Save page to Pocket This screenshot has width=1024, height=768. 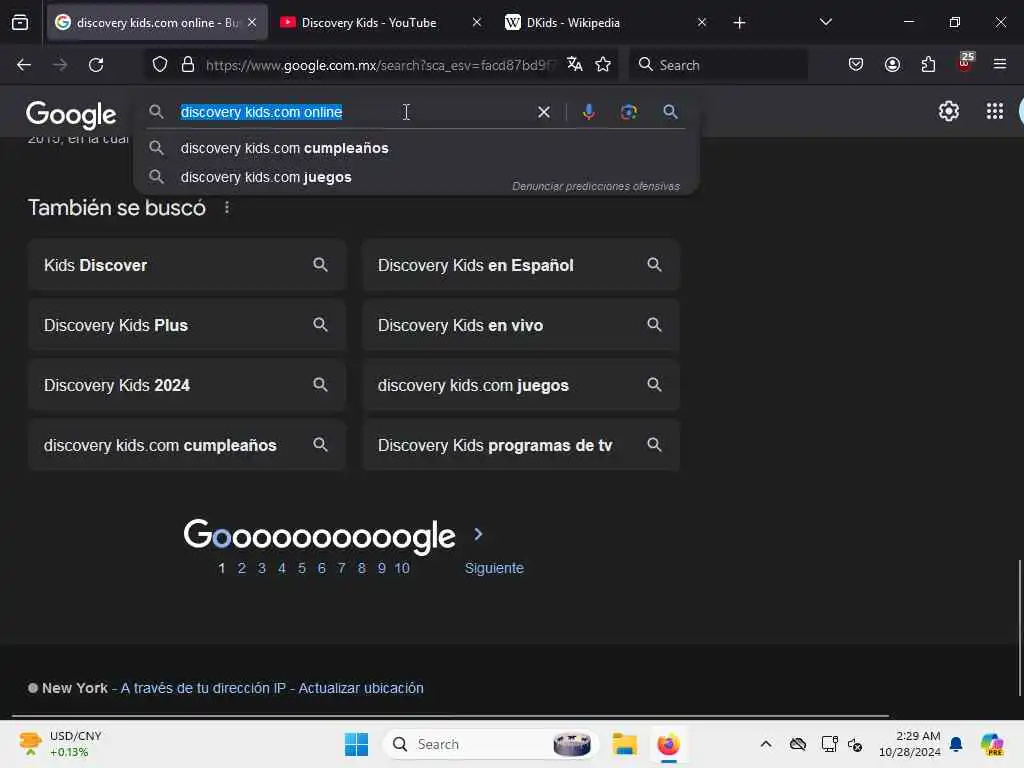coord(856,64)
